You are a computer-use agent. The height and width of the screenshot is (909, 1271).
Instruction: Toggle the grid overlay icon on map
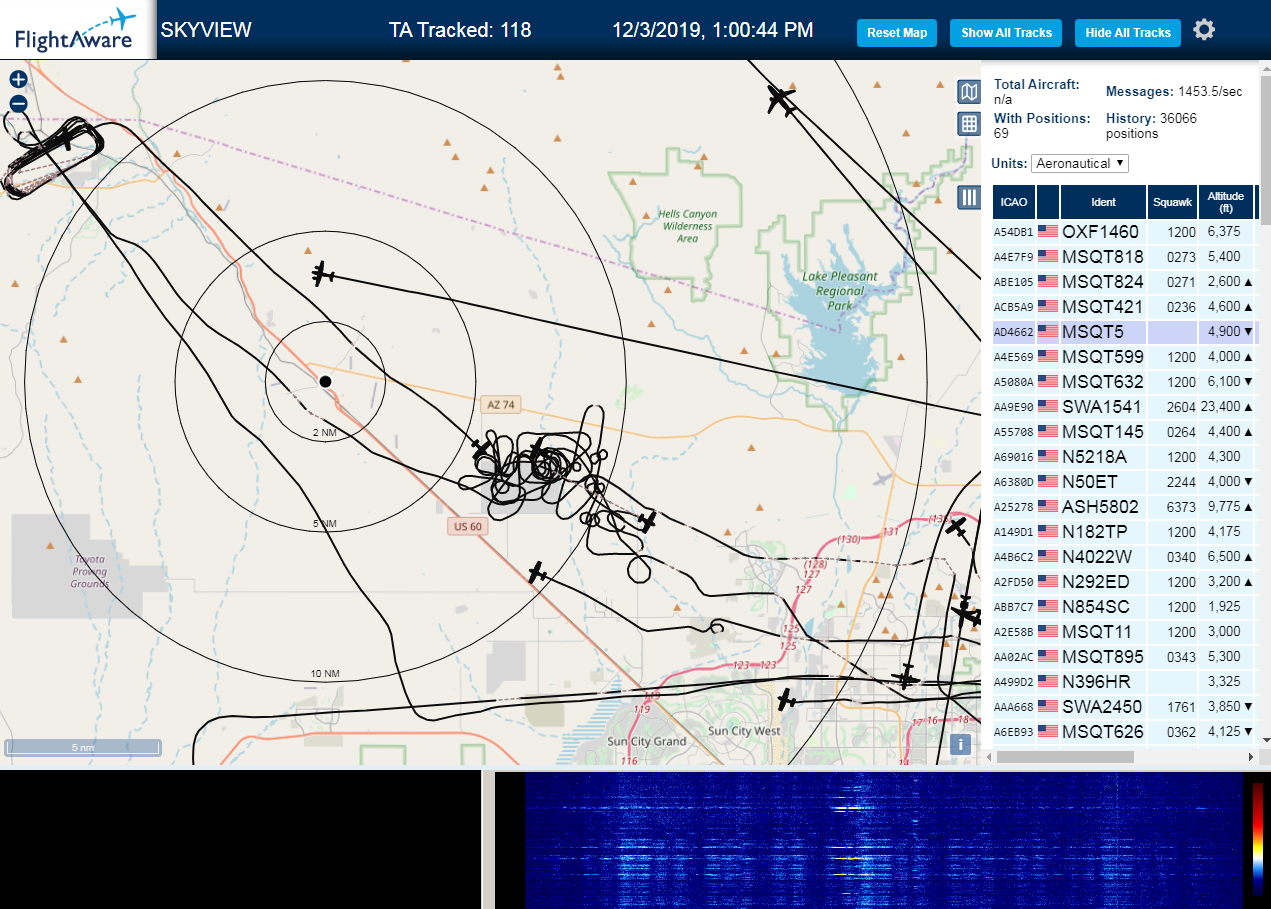point(968,124)
